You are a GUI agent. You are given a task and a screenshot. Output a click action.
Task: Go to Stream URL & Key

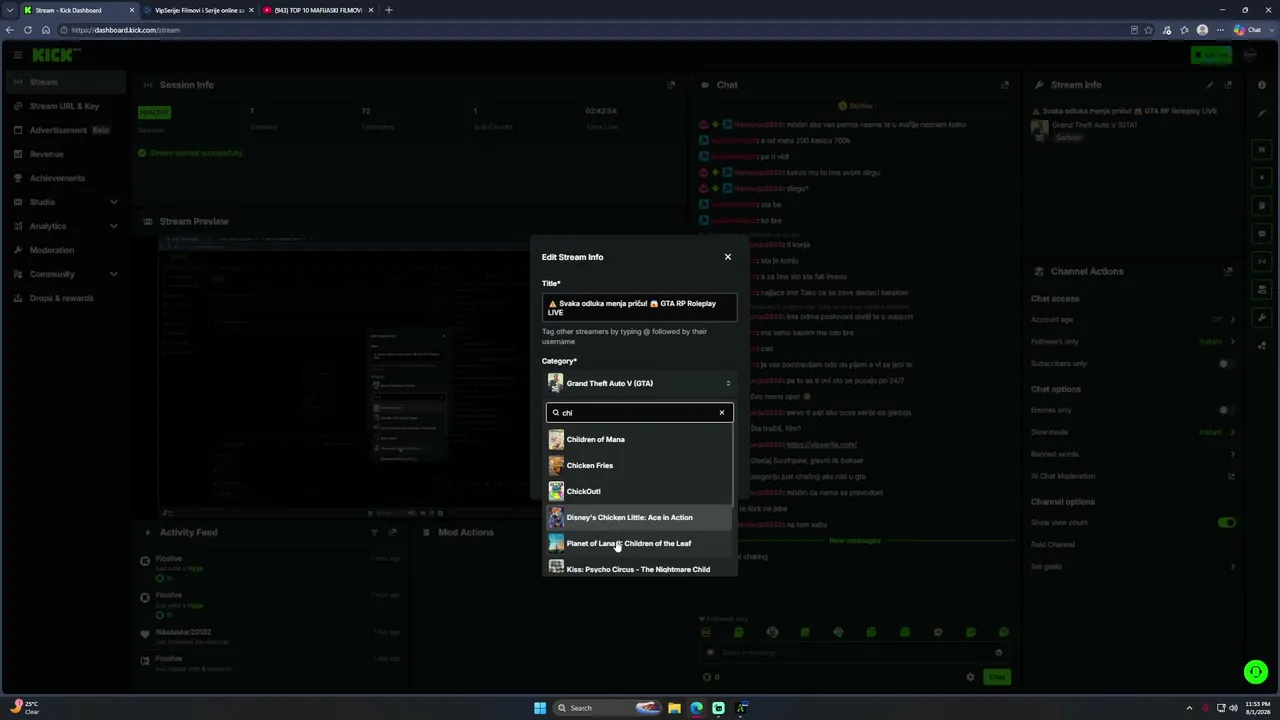[65, 106]
